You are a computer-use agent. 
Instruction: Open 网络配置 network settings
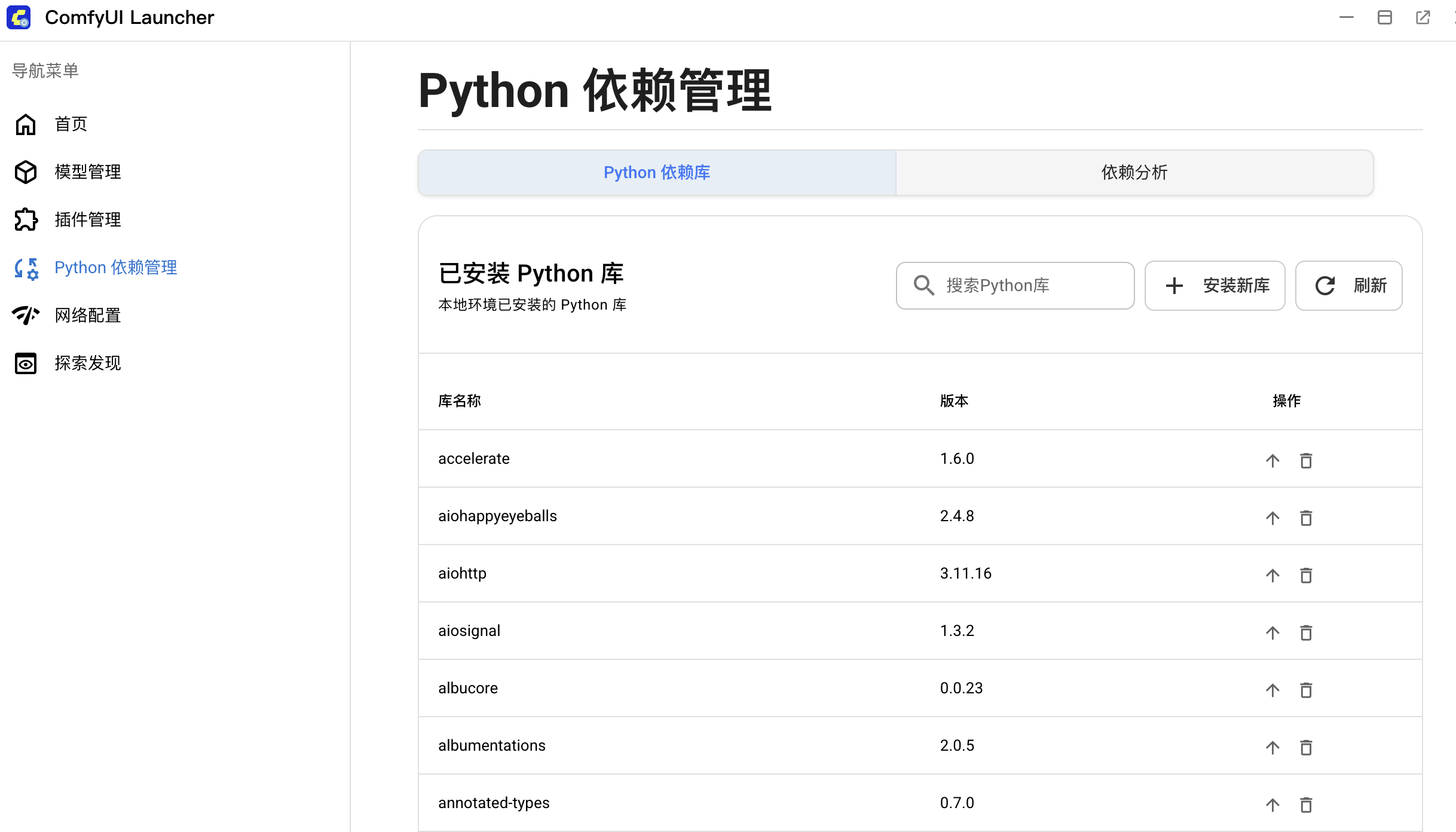click(25, 315)
